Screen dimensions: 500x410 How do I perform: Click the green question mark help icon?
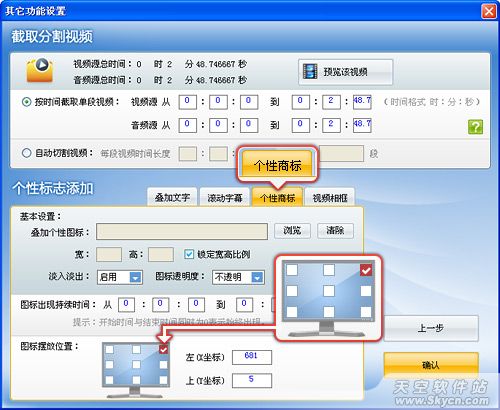475,127
